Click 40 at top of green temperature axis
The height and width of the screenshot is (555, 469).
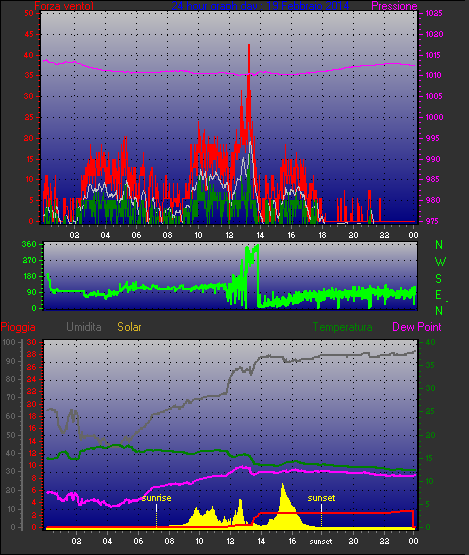pyautogui.click(x=430, y=342)
